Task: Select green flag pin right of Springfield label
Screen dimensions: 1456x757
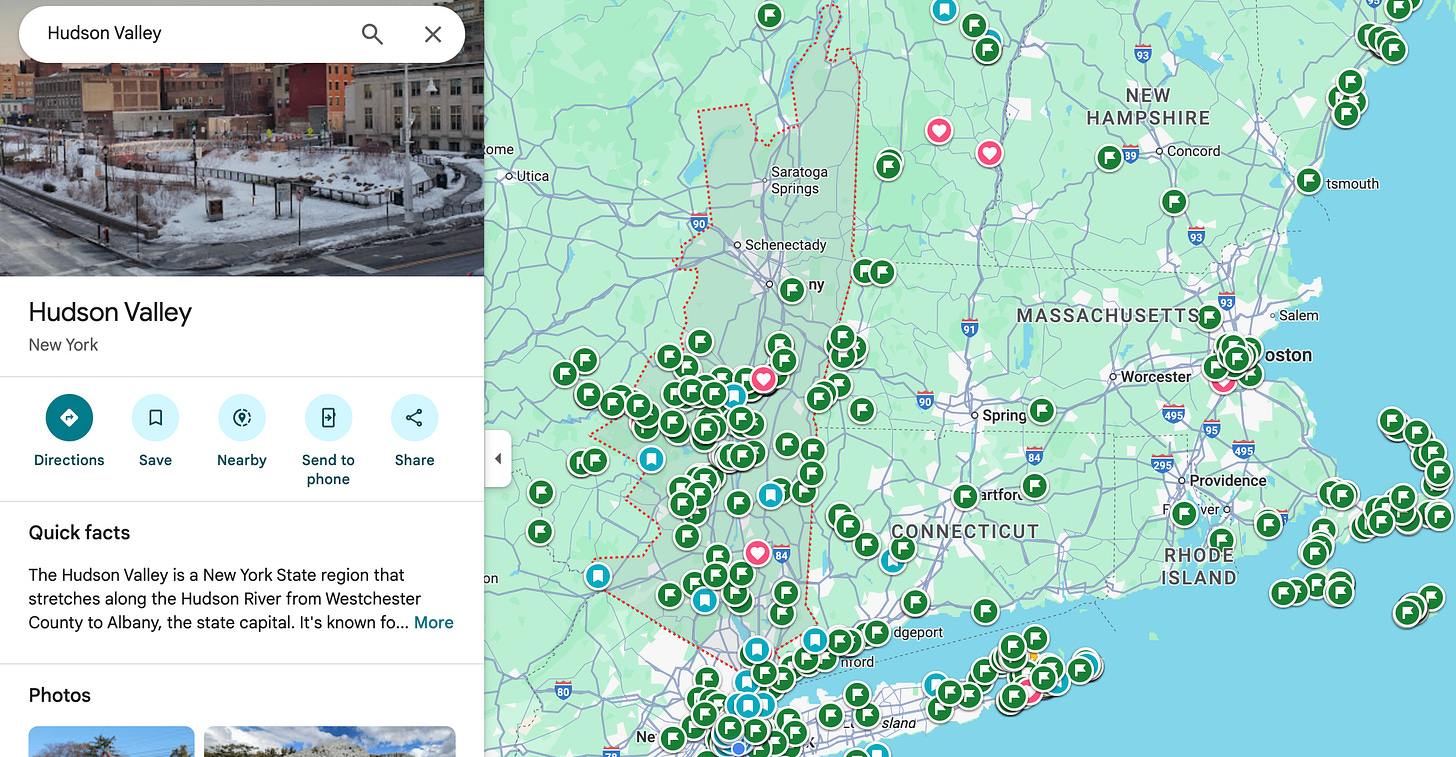Action: tap(1042, 409)
